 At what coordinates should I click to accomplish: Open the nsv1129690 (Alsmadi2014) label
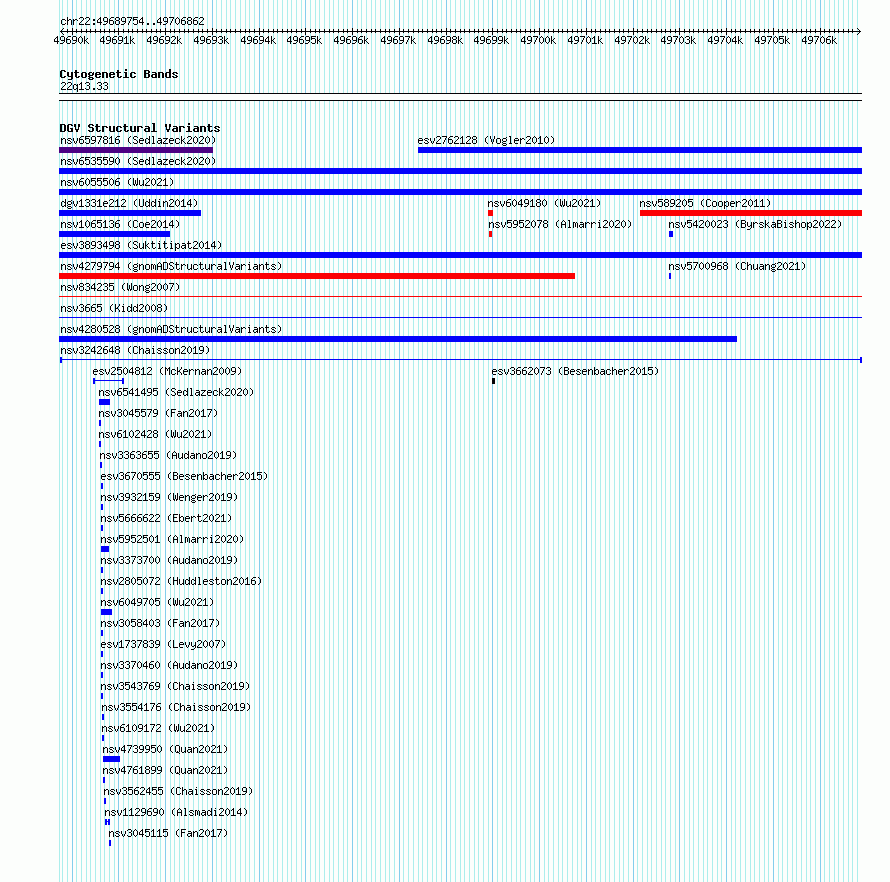176,812
